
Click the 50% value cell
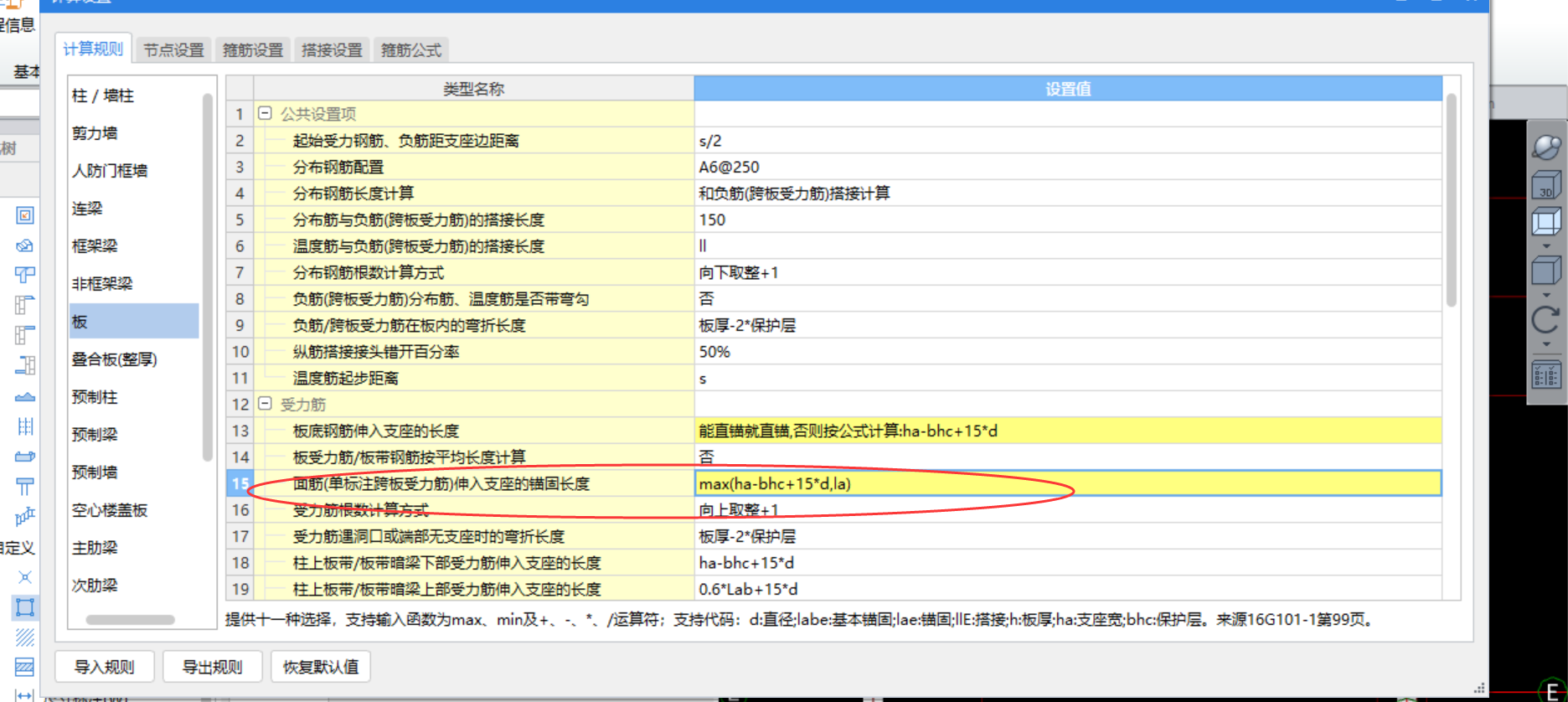pos(1068,352)
